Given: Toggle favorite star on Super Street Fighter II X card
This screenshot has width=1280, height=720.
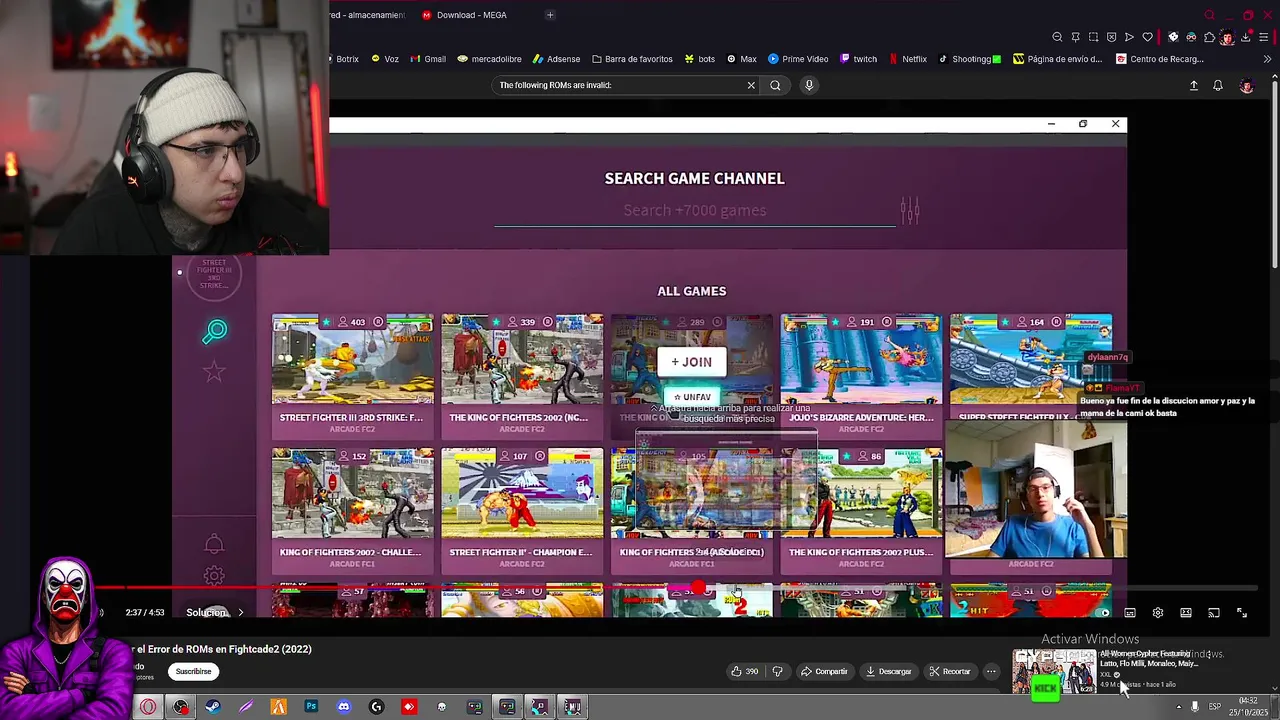Looking at the screenshot, I should pos(1004,322).
